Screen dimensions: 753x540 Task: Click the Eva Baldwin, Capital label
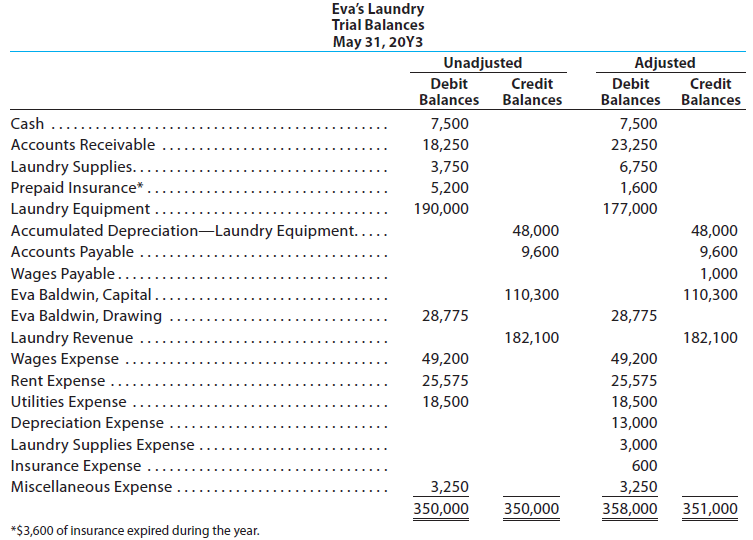(81, 295)
